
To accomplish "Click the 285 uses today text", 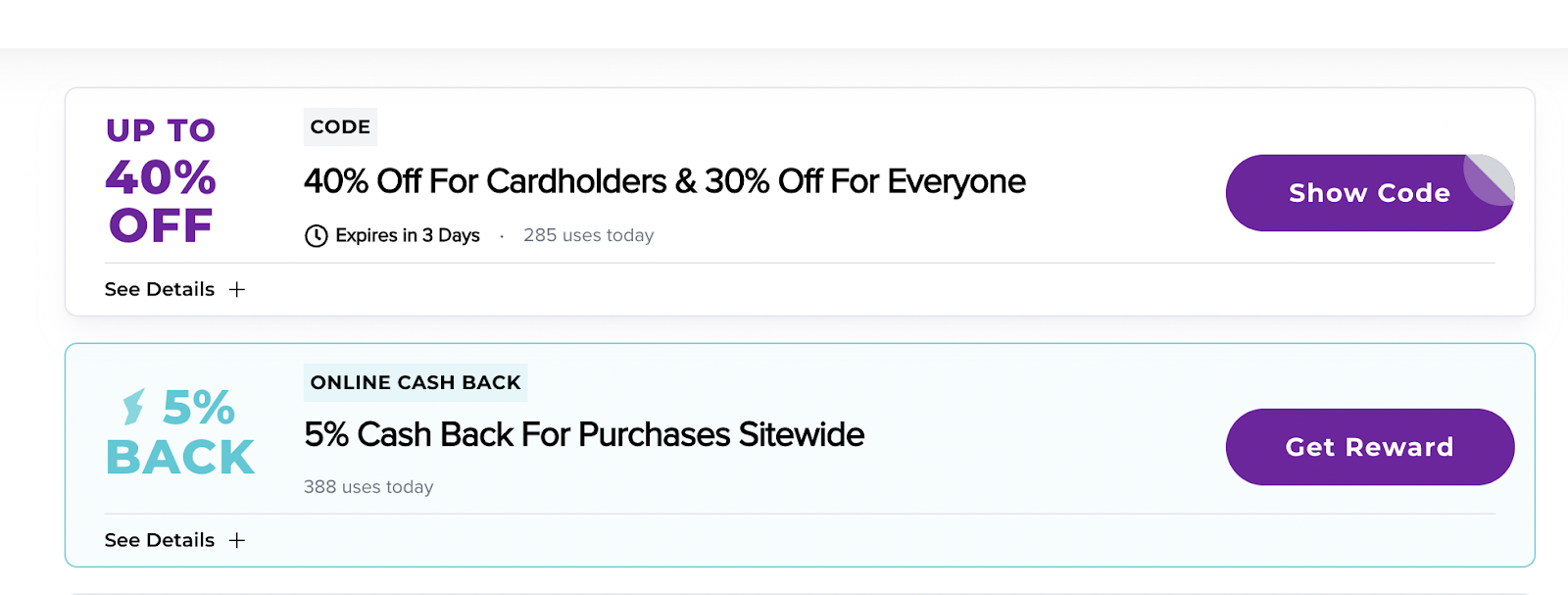I will 588,235.
